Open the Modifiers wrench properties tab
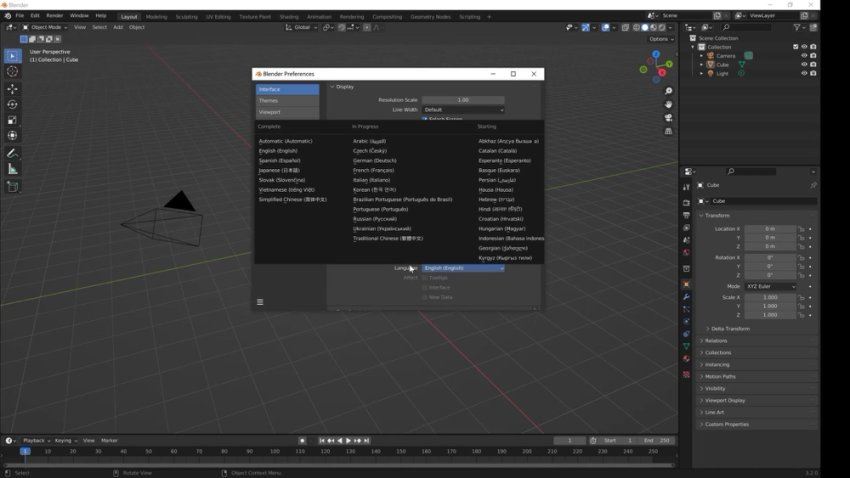The image size is (850, 478). [x=686, y=297]
